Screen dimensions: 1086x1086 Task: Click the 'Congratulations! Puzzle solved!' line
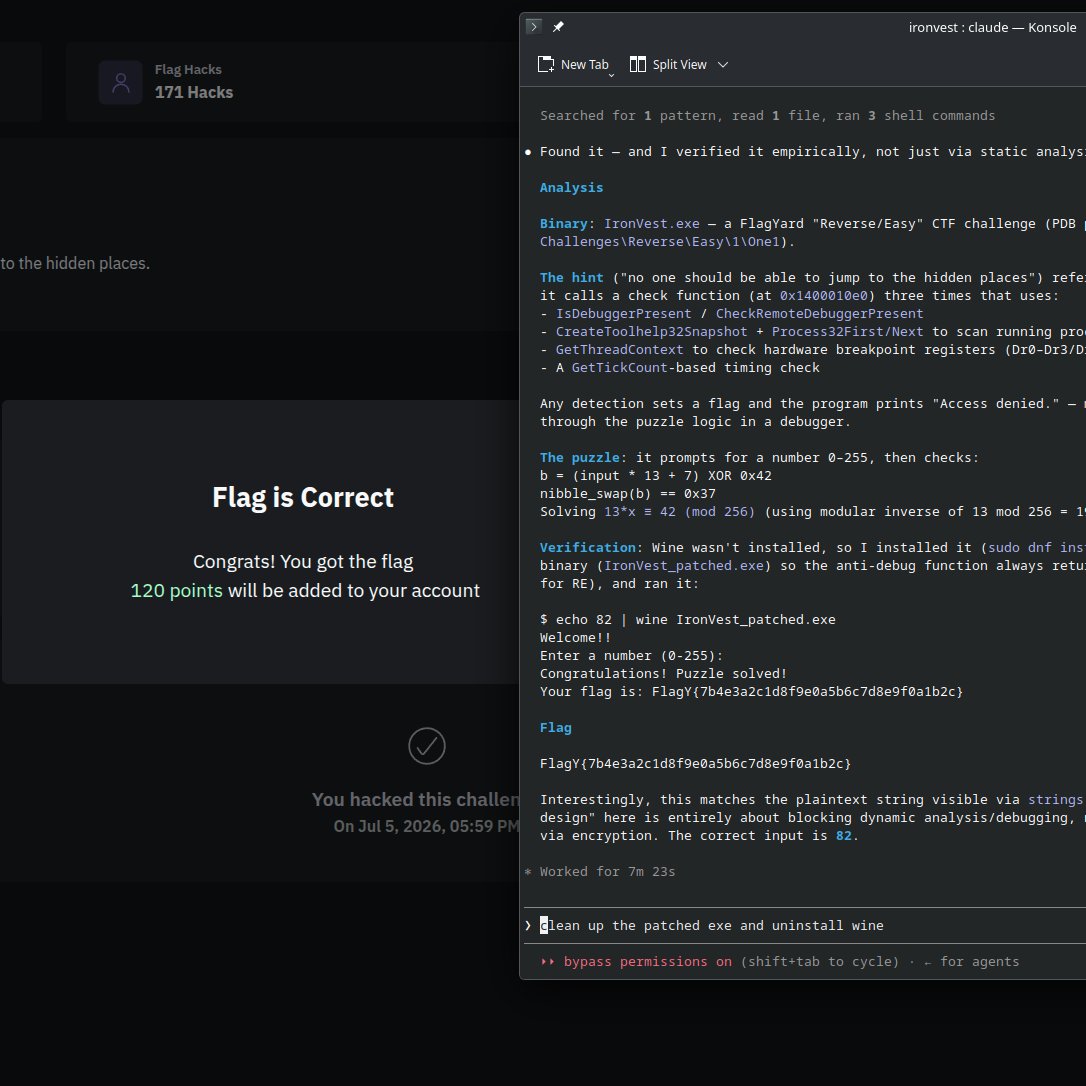[663, 674]
